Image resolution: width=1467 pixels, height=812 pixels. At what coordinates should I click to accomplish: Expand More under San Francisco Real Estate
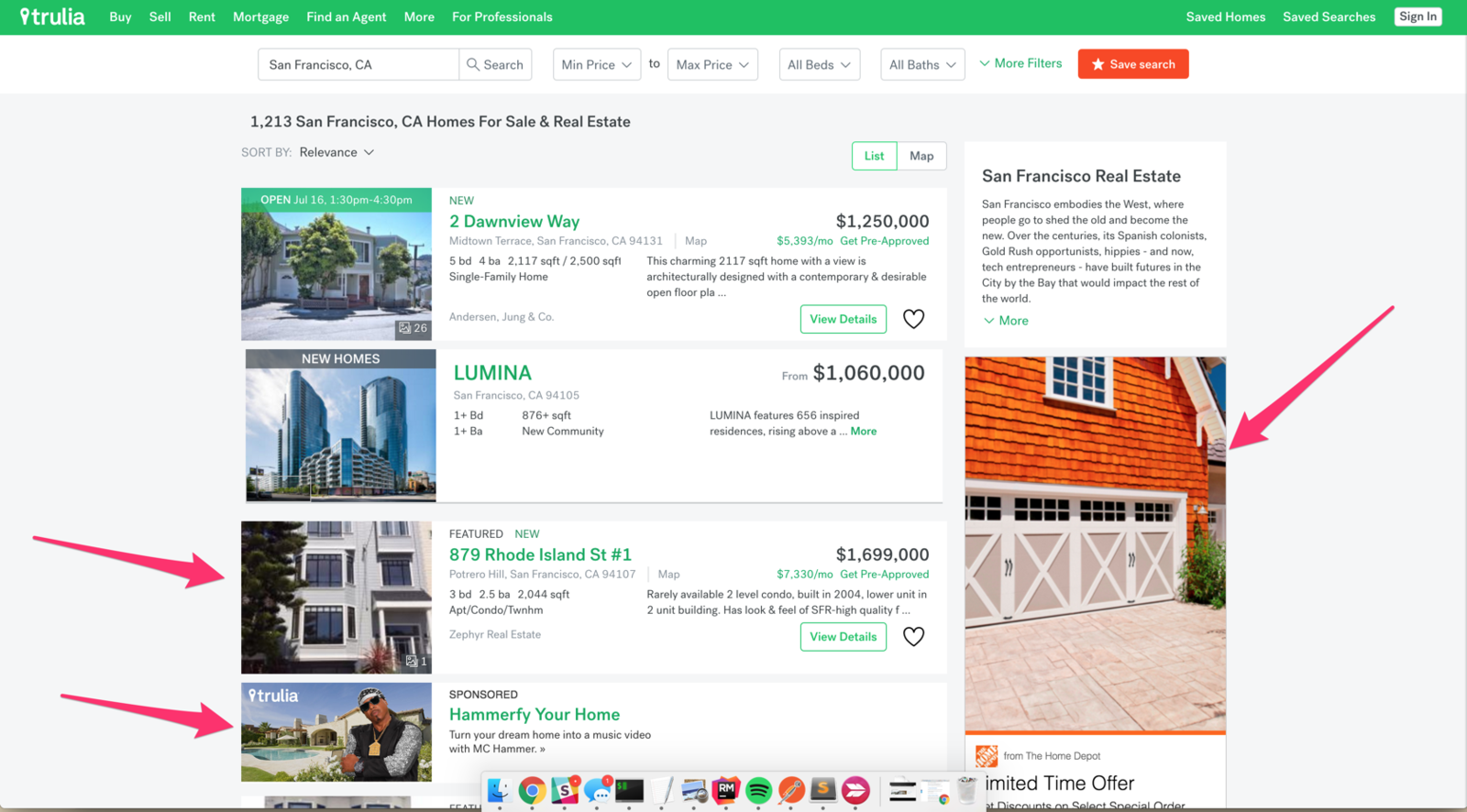tap(1006, 321)
